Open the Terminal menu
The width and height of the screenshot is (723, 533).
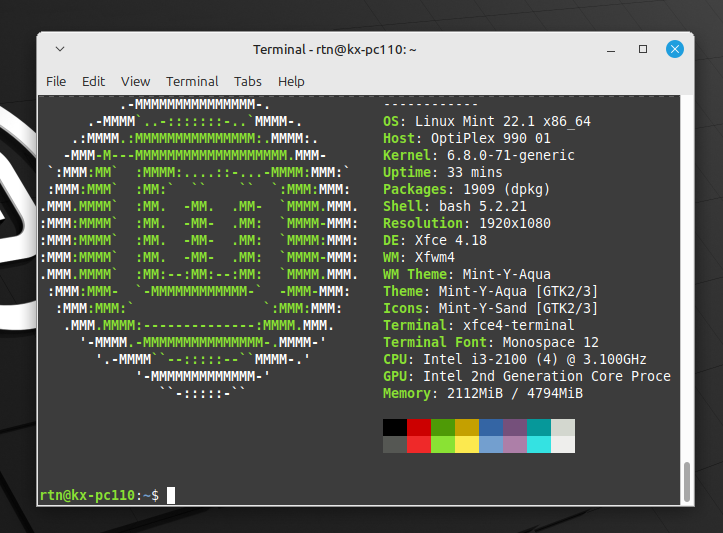click(192, 81)
